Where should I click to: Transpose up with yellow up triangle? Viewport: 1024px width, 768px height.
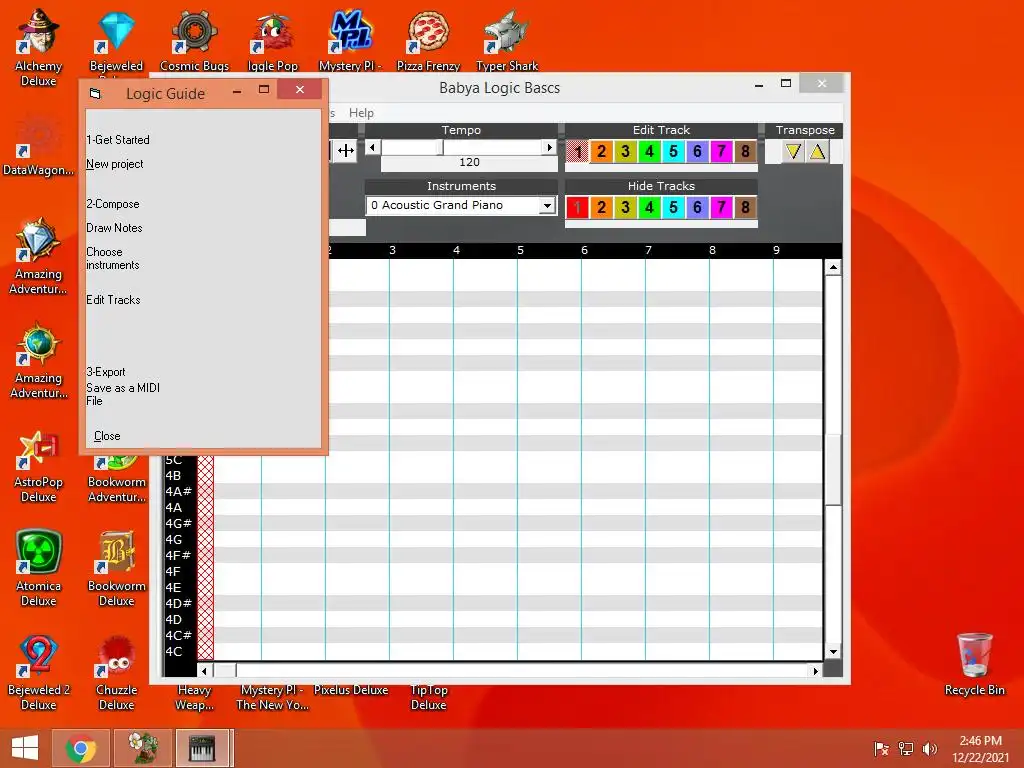tap(818, 152)
